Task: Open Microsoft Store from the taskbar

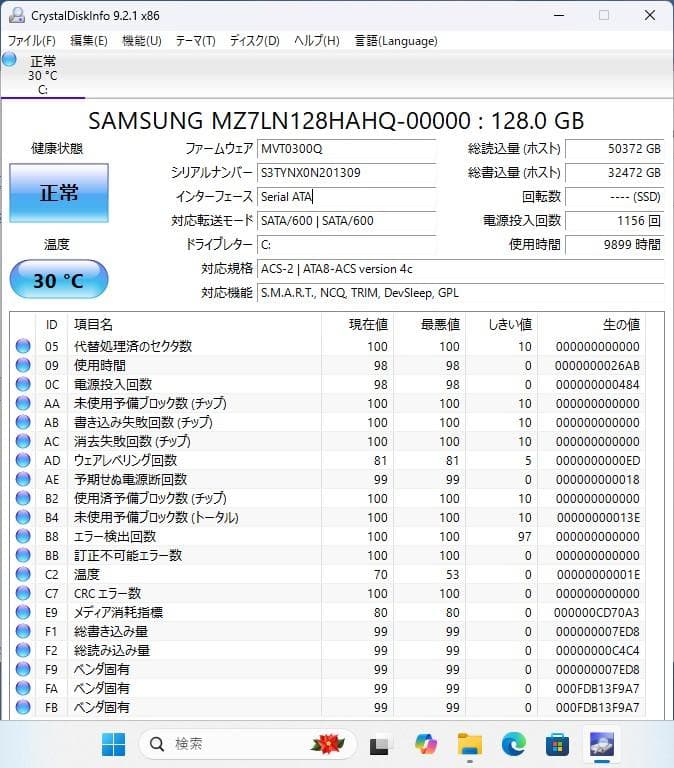Action: pyautogui.click(x=557, y=744)
